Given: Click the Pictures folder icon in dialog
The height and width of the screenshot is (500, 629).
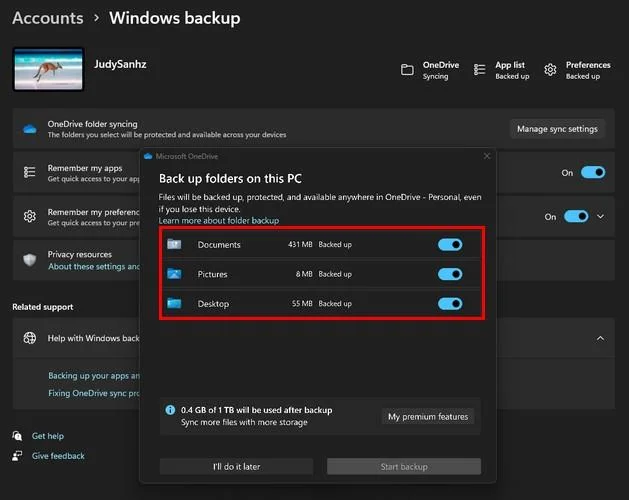Looking at the screenshot, I should [174, 274].
